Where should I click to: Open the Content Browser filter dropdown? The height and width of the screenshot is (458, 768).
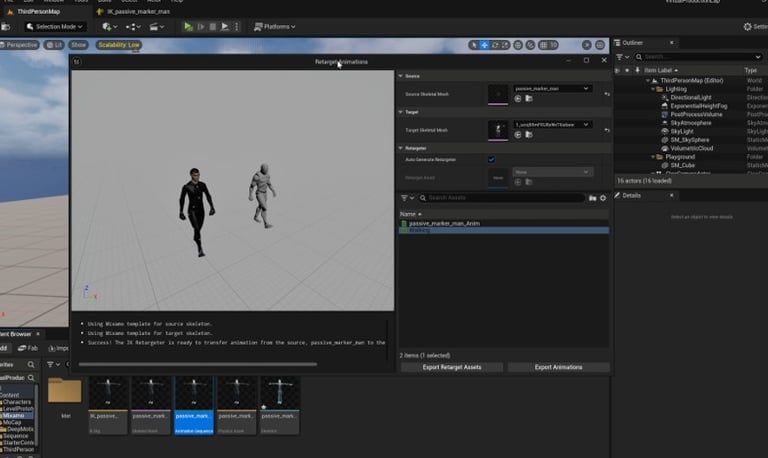[x=53, y=364]
